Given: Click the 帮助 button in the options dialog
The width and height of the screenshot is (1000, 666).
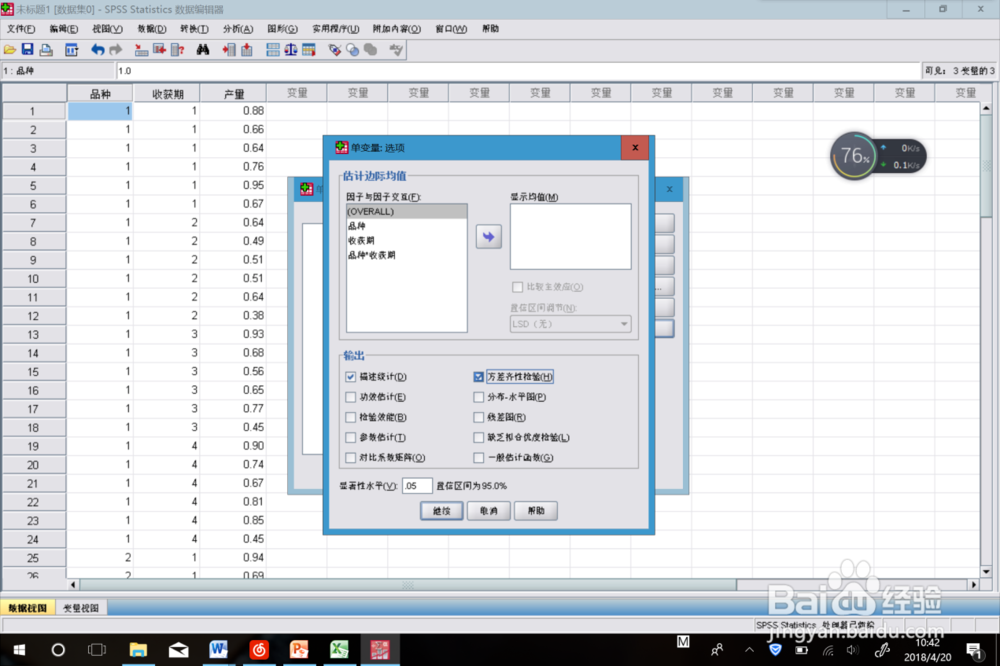Looking at the screenshot, I should 536,510.
